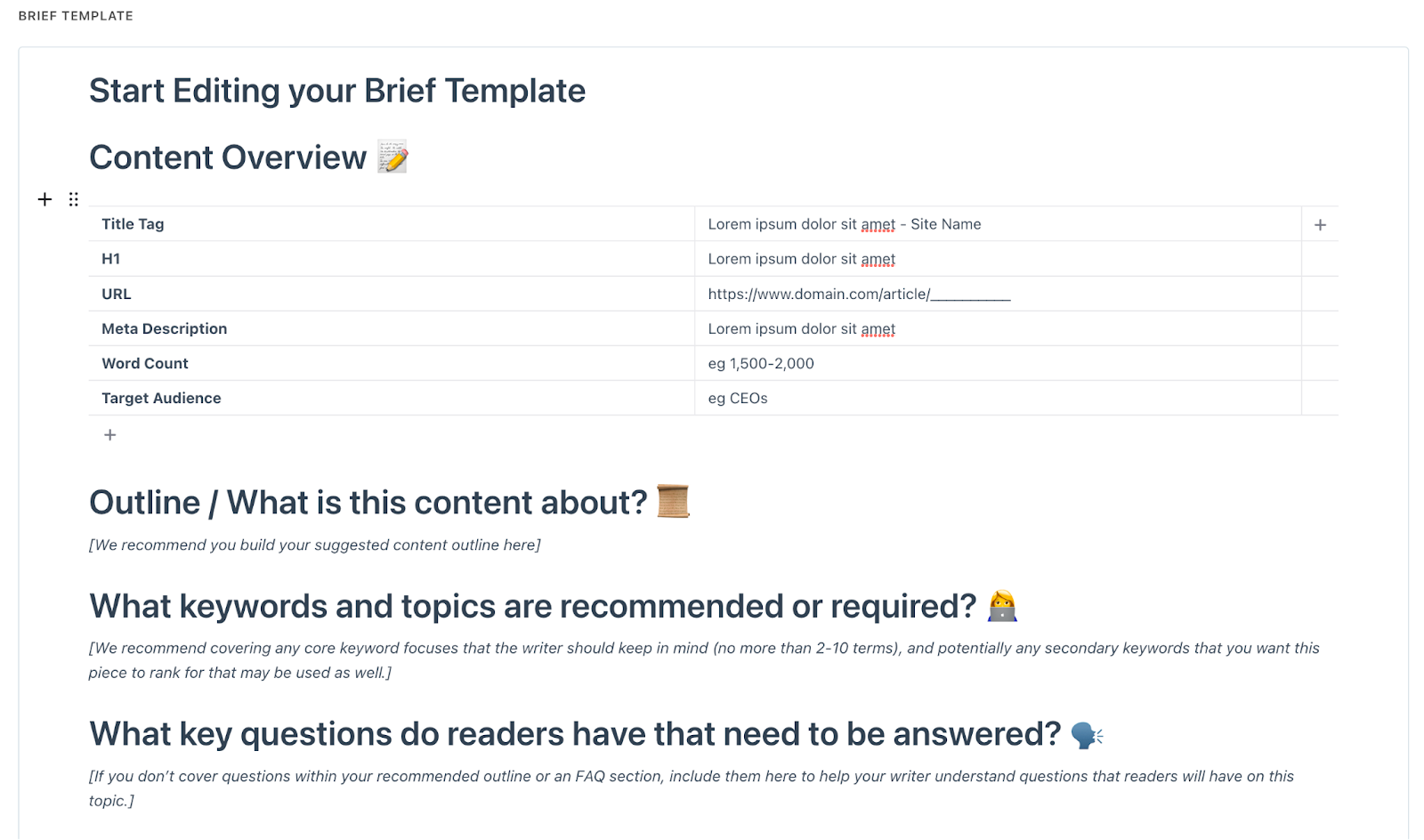Click the technologist emoji after keywords heading
This screenshot has width=1424, height=840.
point(1002,606)
